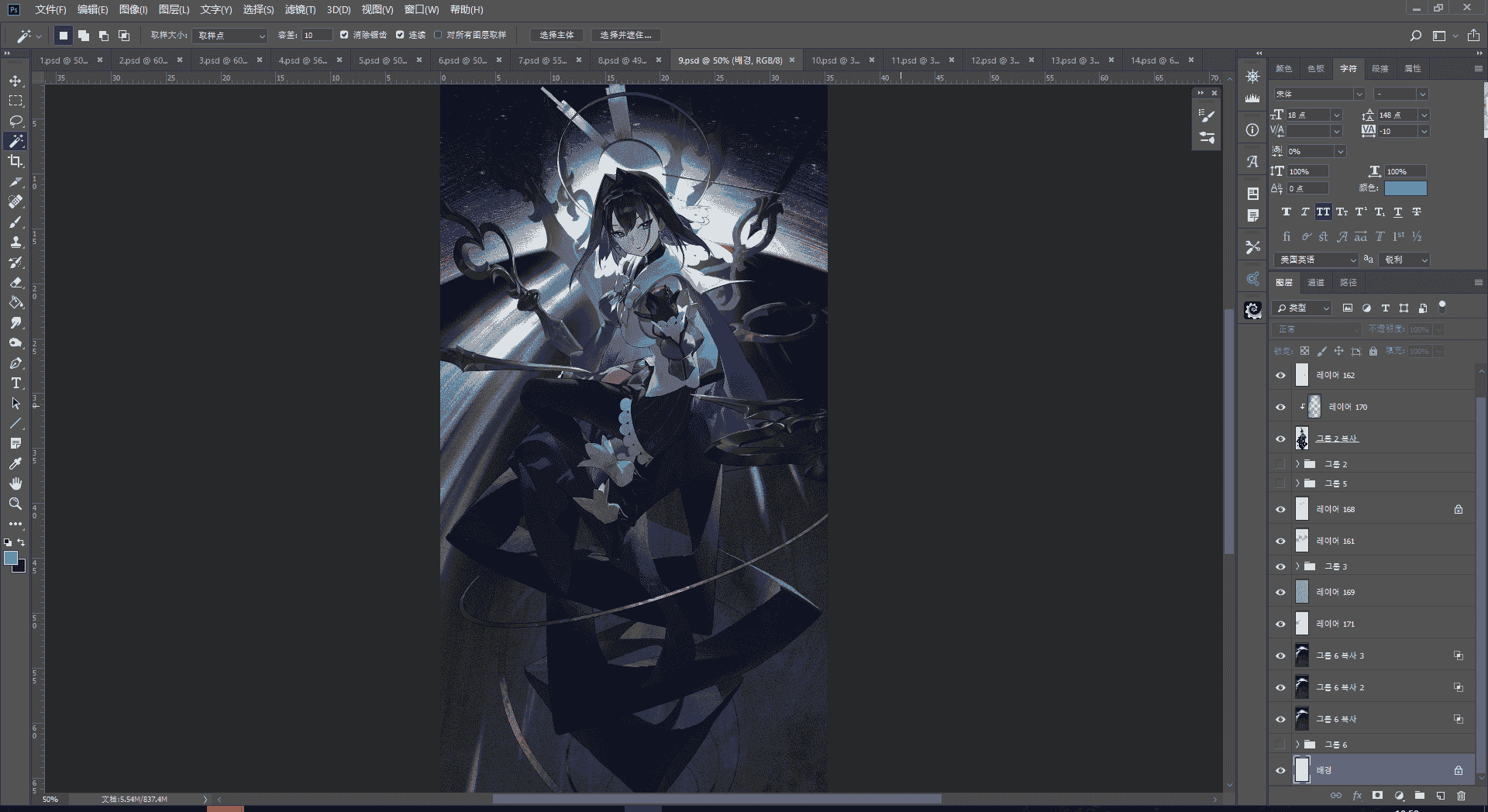This screenshot has height=812, width=1488.
Task: Click the blue text color swatch
Action: pyautogui.click(x=1405, y=188)
